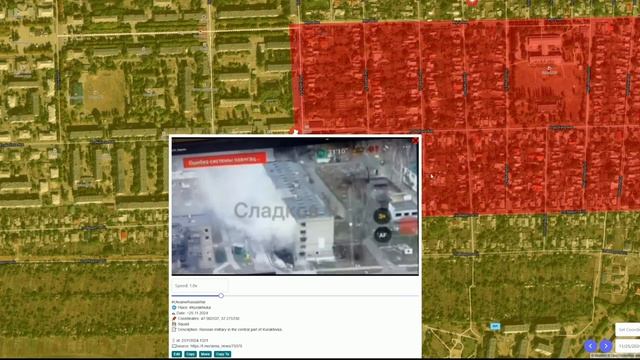Image resolution: width=640 pixels, height=360 pixels.
Task: Go to previous date with left arrow
Action: coord(591,346)
